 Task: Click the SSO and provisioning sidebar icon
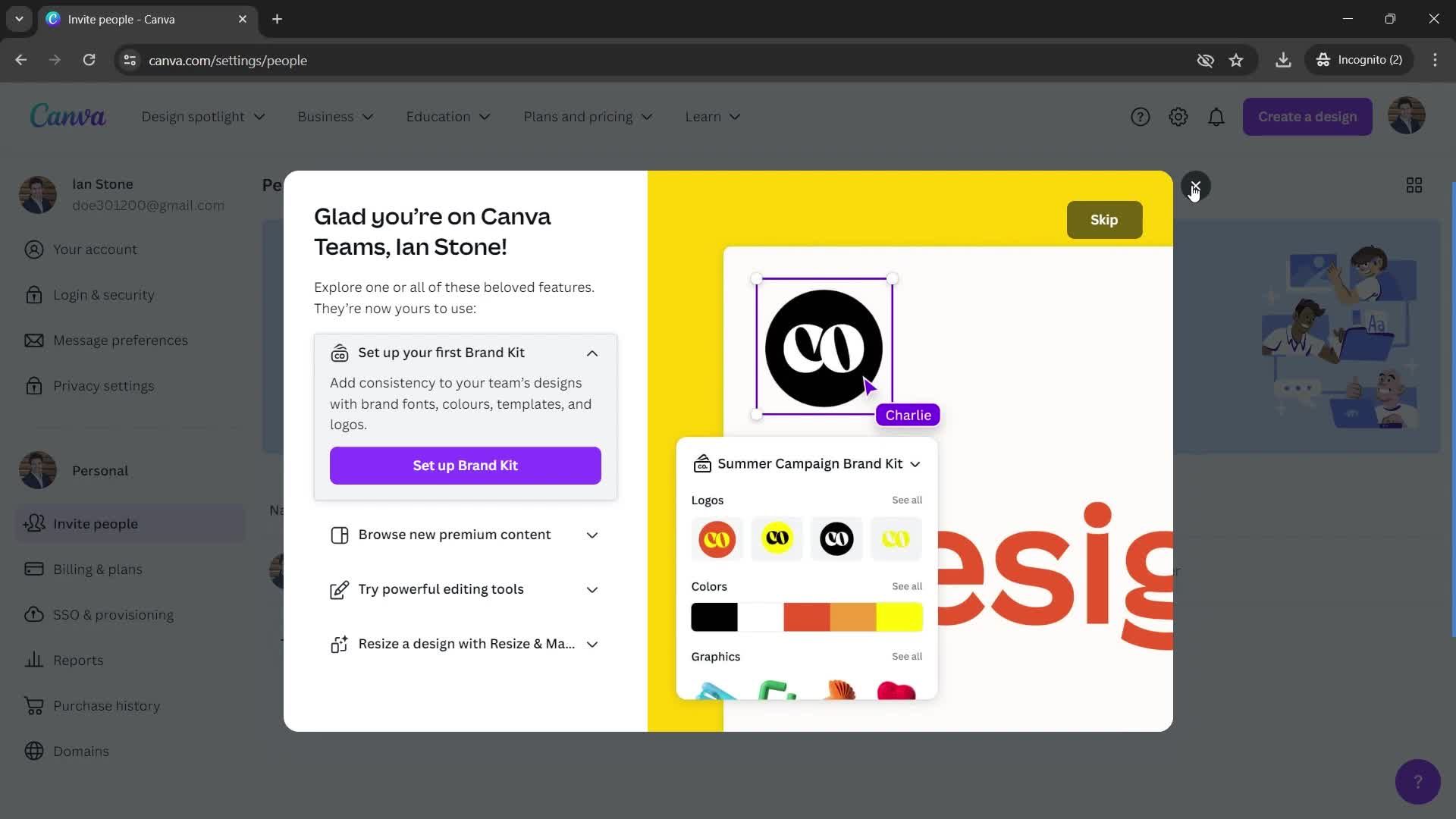pos(32,615)
